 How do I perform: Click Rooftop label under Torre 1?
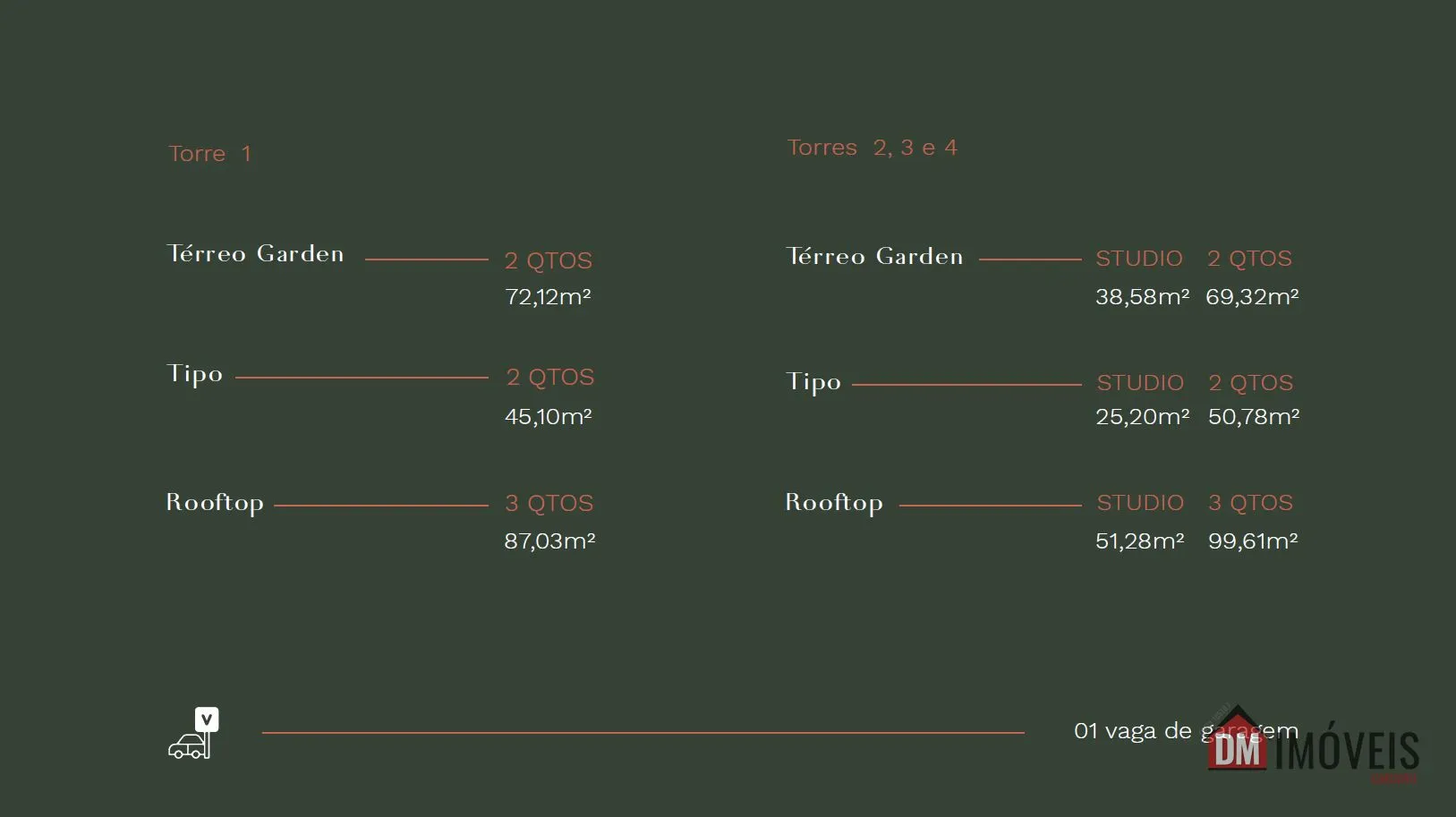tap(215, 503)
